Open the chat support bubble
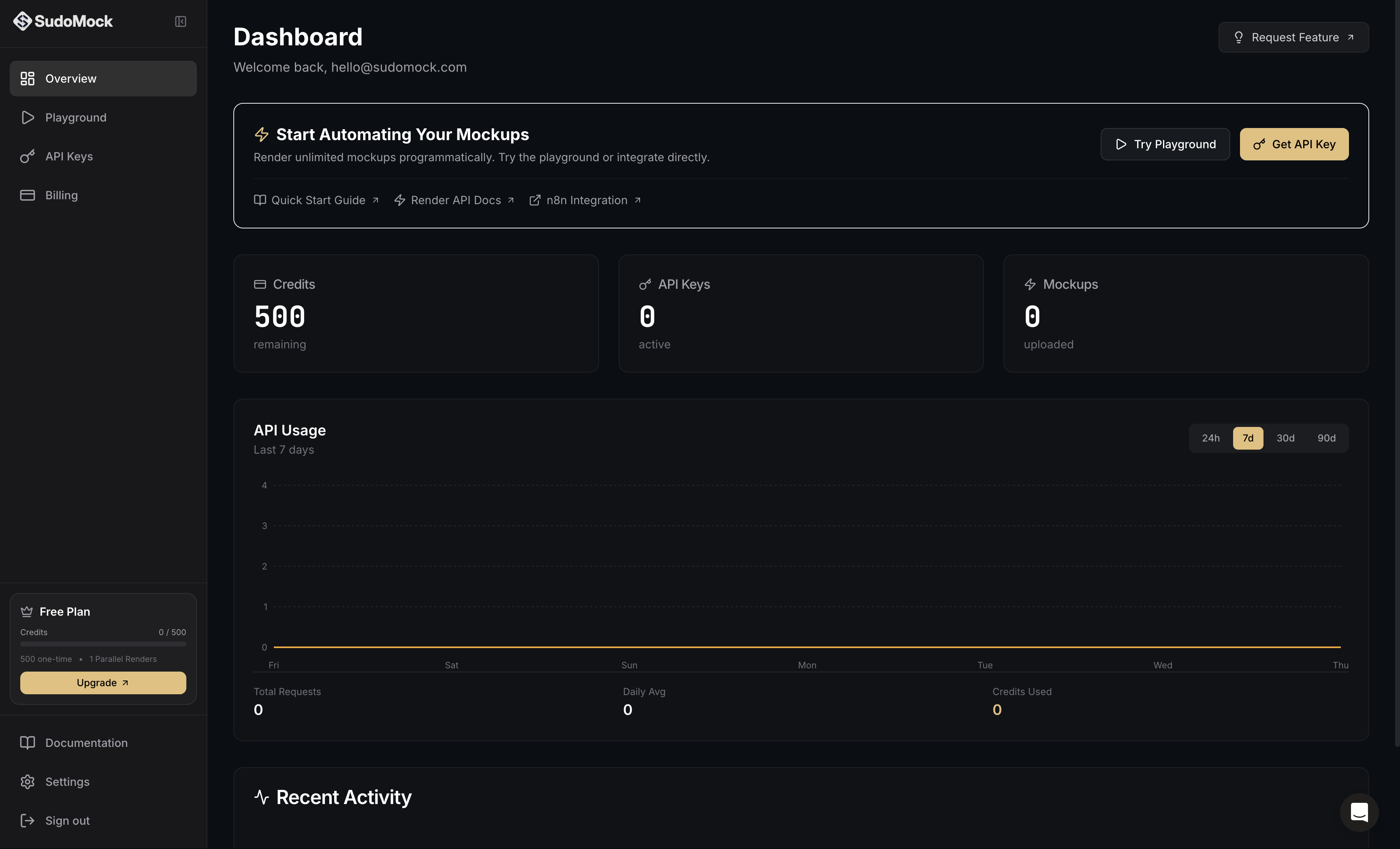The height and width of the screenshot is (849, 1400). coord(1359,812)
